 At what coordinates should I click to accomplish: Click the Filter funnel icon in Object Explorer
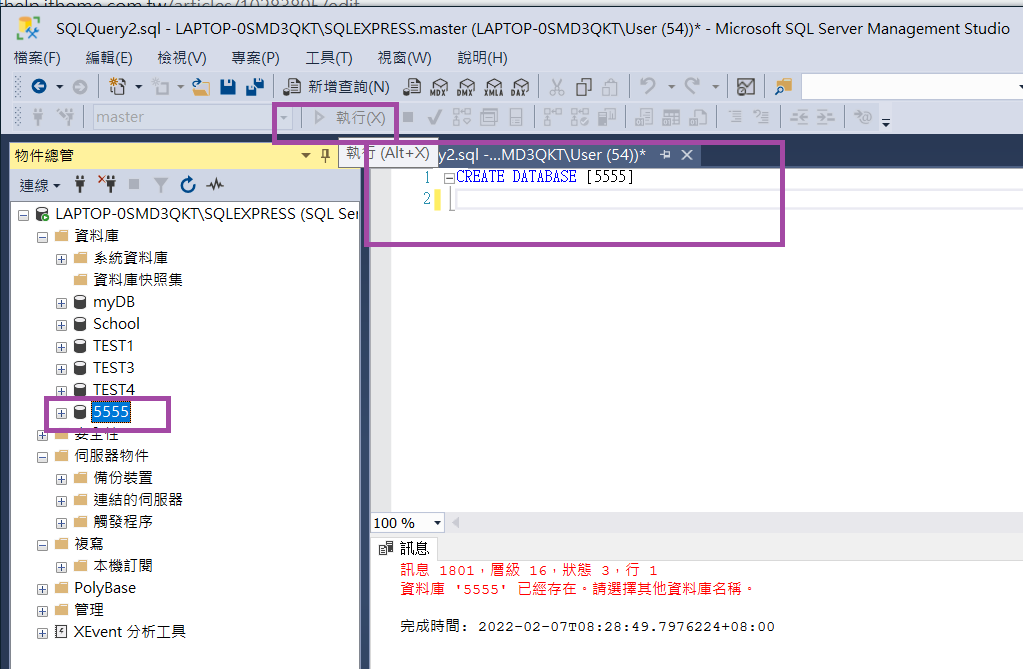click(x=160, y=185)
